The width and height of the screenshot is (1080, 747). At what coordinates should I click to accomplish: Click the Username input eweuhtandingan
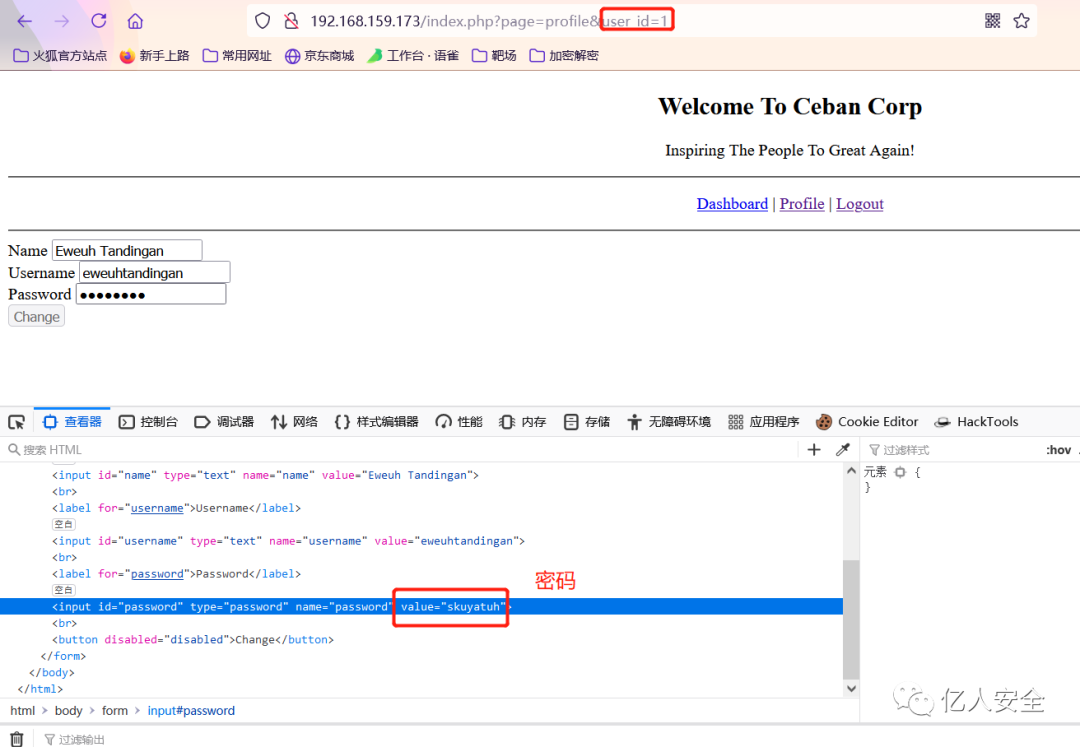(154, 273)
